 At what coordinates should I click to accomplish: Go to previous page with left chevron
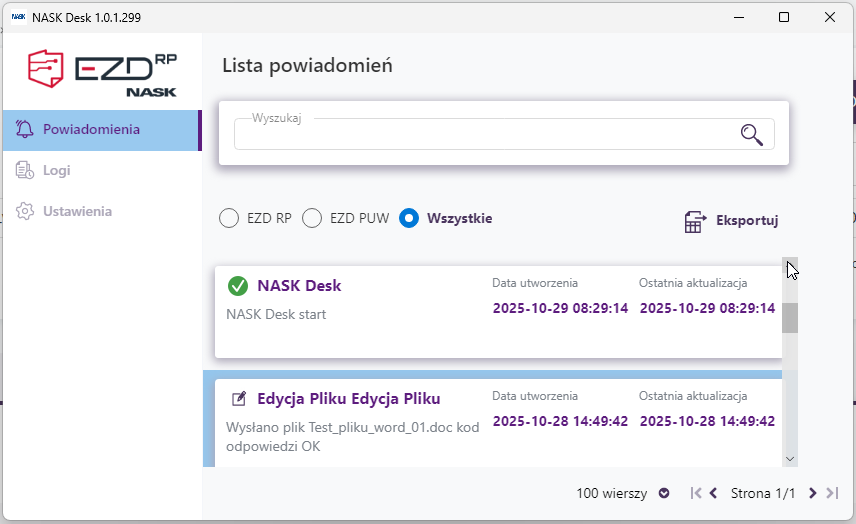(713, 493)
